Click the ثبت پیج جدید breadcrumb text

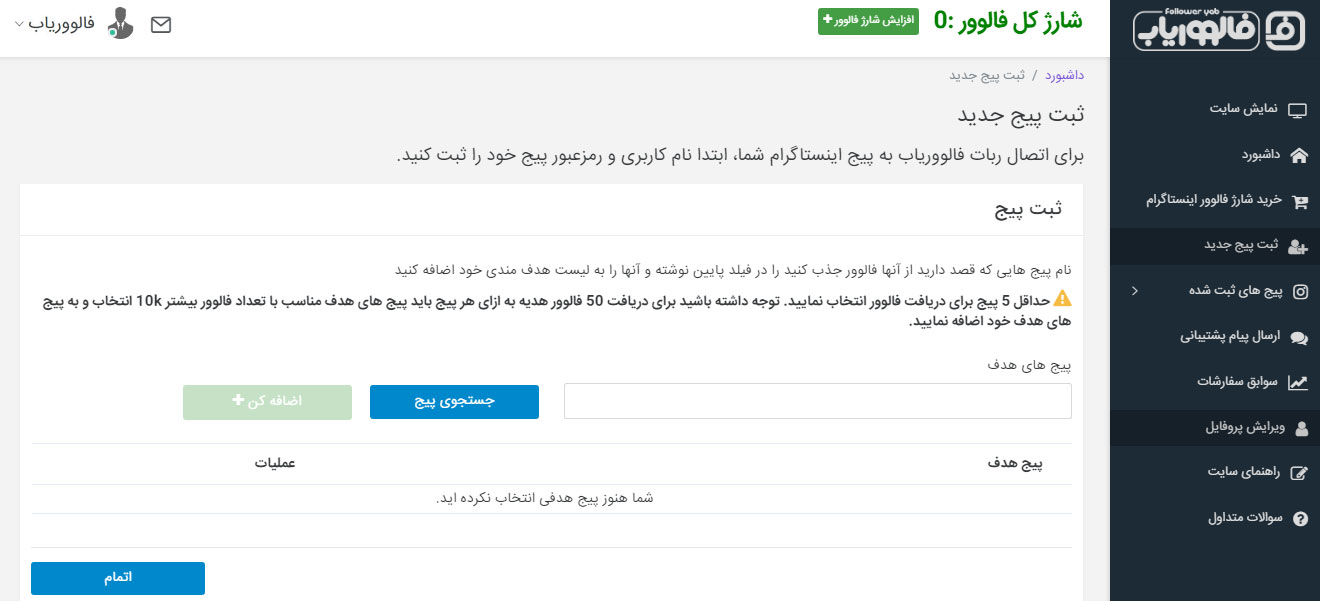(x=987, y=76)
